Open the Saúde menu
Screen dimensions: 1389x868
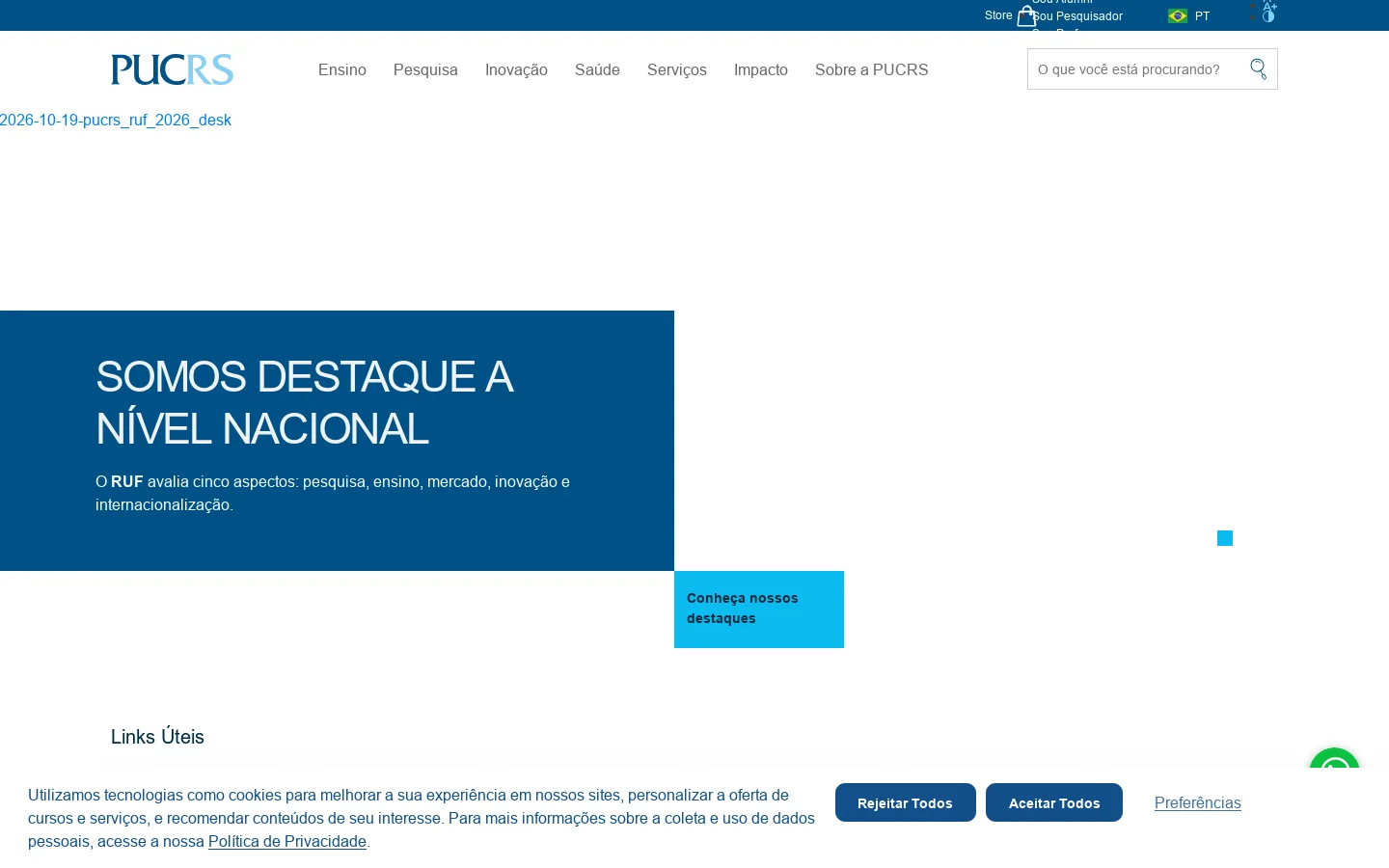click(x=597, y=69)
